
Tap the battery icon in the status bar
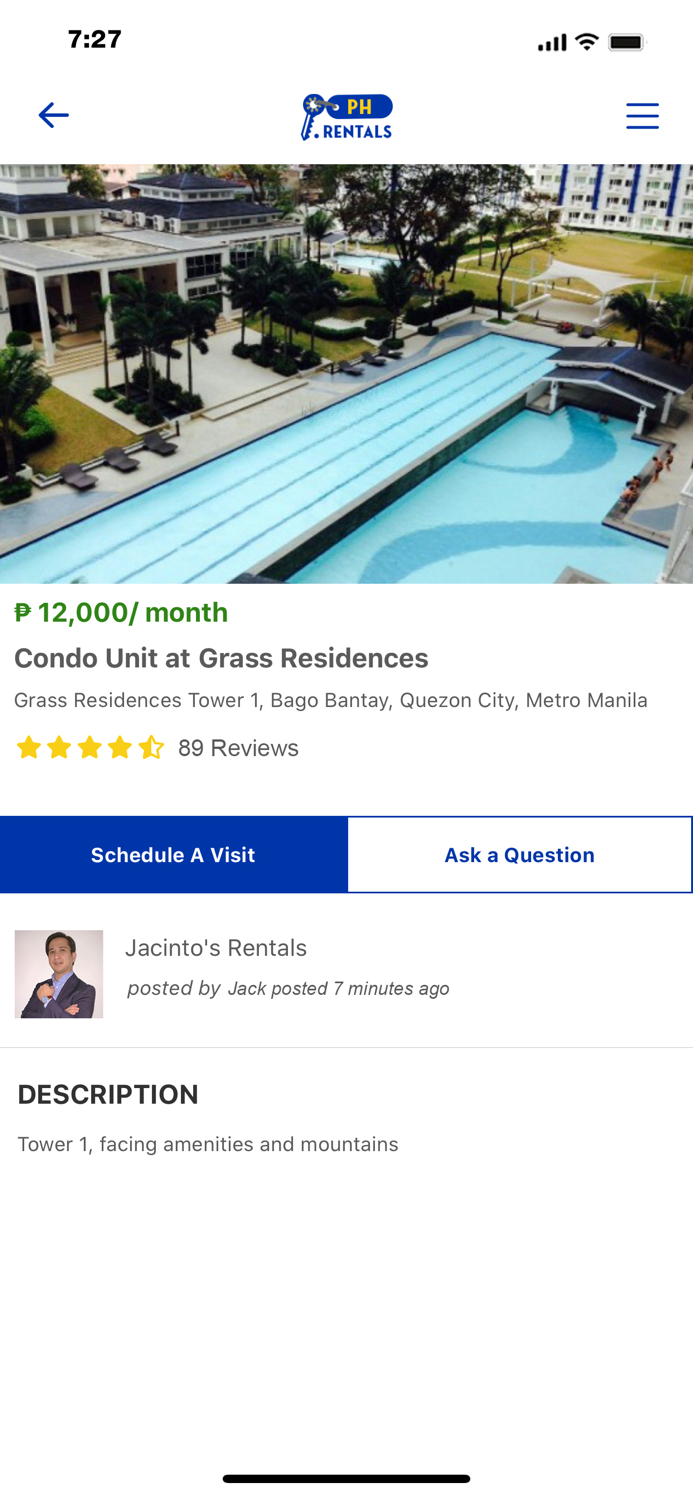(x=628, y=42)
